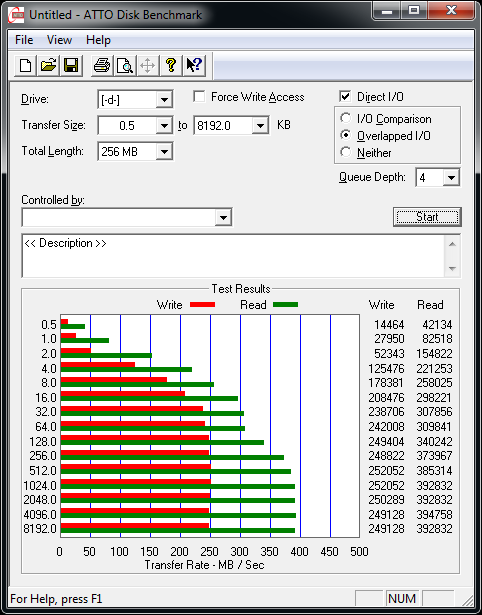The width and height of the screenshot is (482, 615).
Task: Click the read value 394758
Action: coord(435,514)
